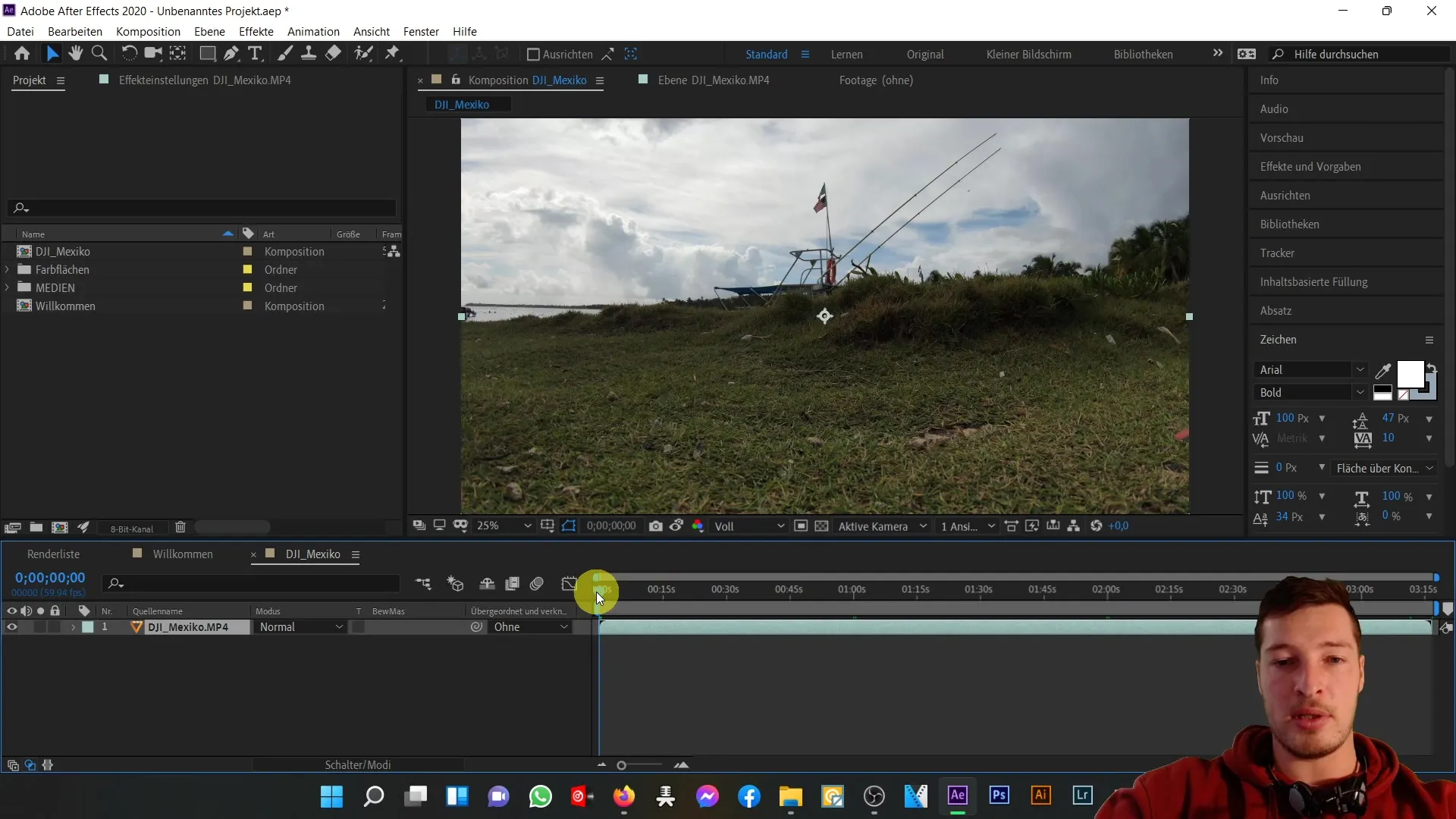
Task: Click the graph editor icon in timeline
Action: (x=570, y=584)
